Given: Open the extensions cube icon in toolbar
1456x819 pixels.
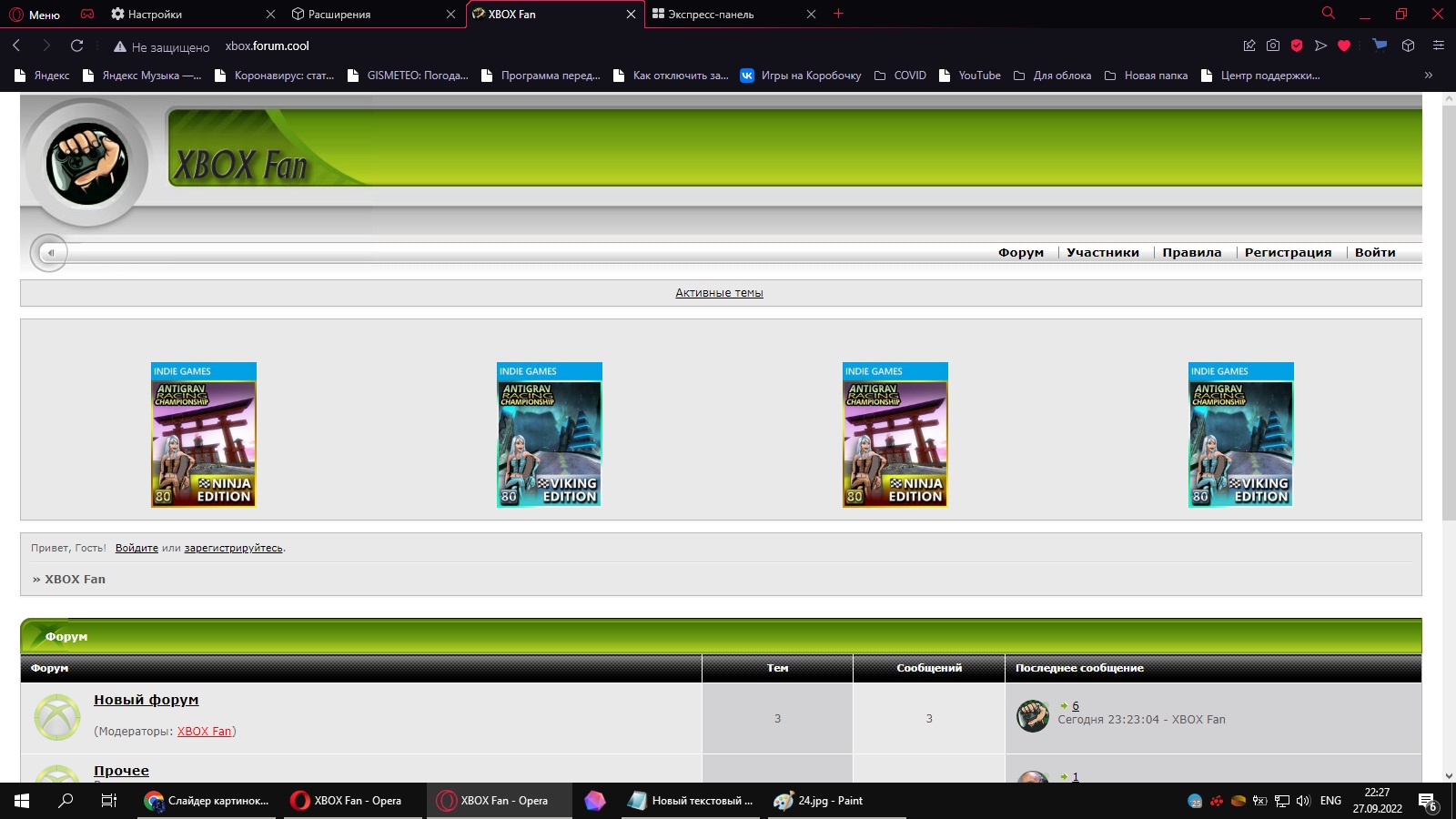Looking at the screenshot, I should click(1408, 45).
